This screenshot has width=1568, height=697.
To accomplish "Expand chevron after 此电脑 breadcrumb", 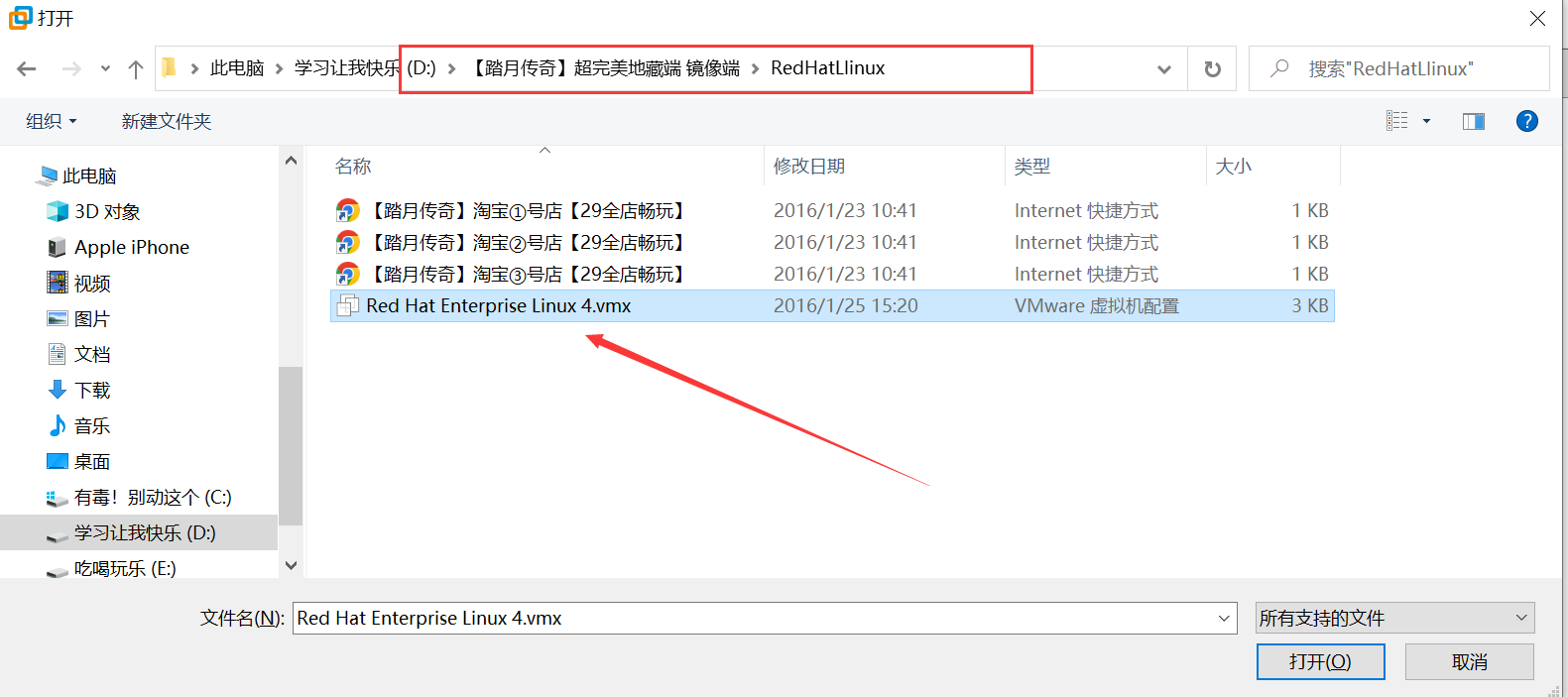I will click(x=279, y=68).
